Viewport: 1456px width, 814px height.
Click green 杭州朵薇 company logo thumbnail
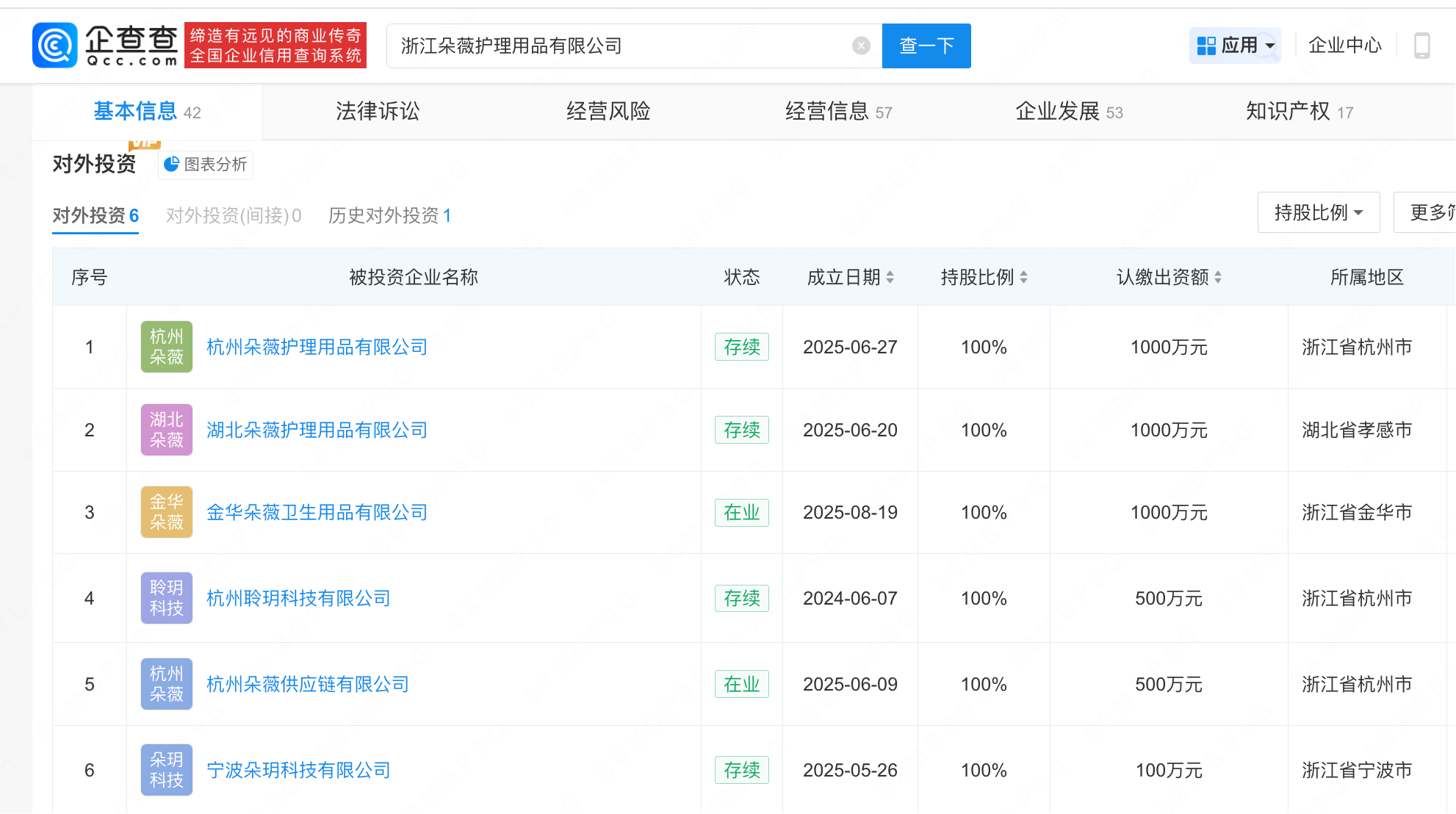pos(167,347)
